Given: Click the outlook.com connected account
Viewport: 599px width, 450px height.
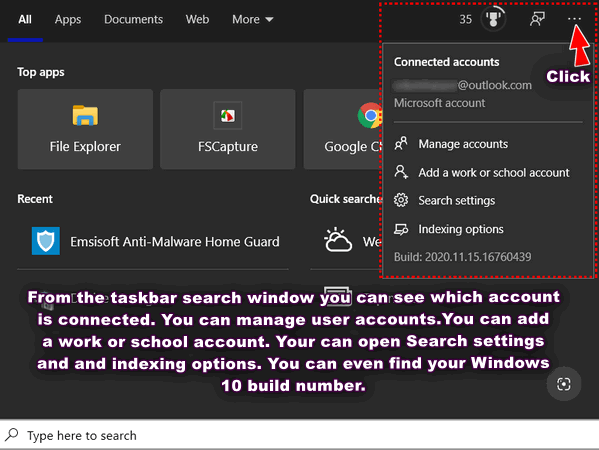Looking at the screenshot, I should tap(463, 85).
